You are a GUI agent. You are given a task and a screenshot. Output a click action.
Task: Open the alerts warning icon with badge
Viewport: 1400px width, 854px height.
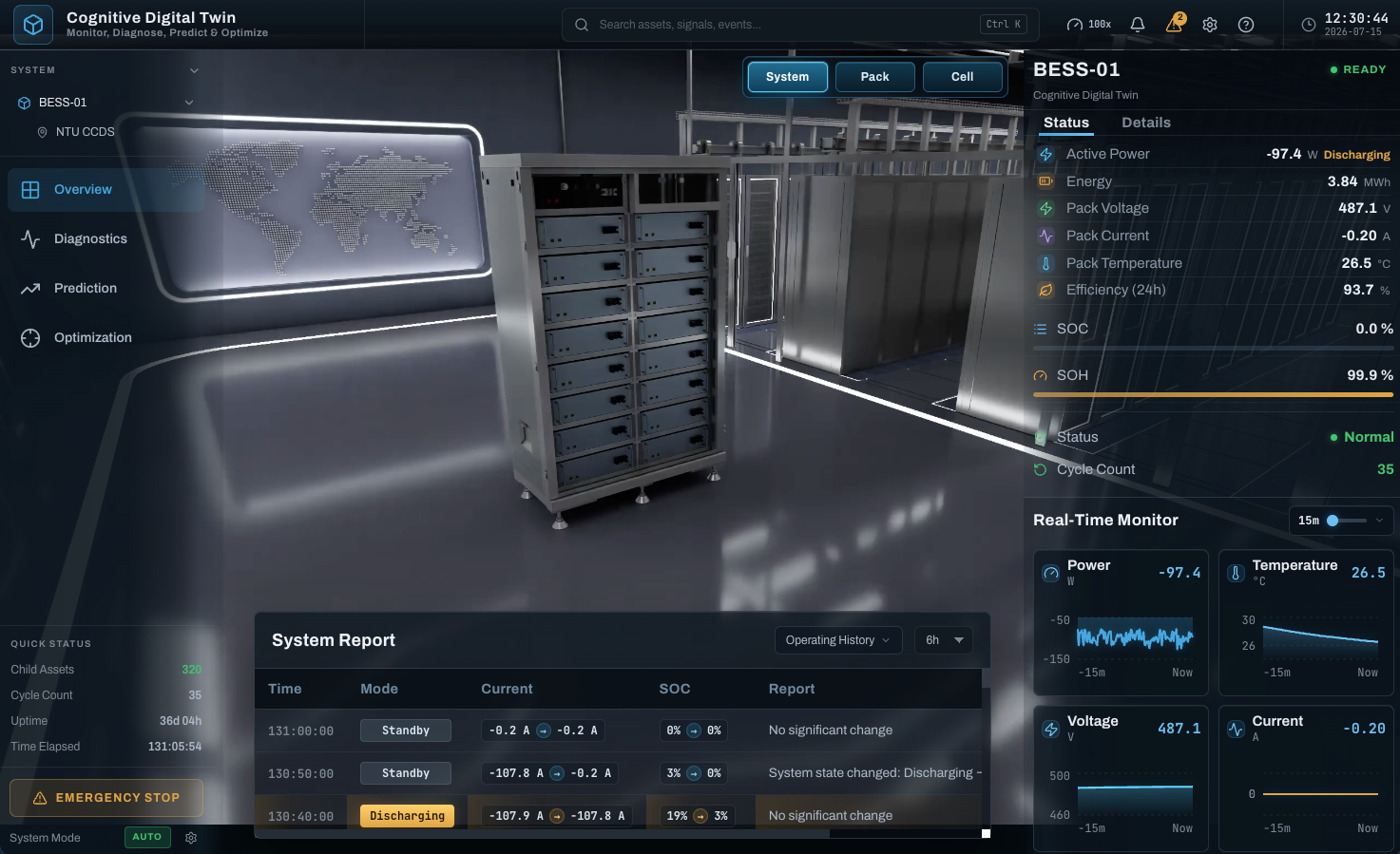pyautogui.click(x=1175, y=24)
